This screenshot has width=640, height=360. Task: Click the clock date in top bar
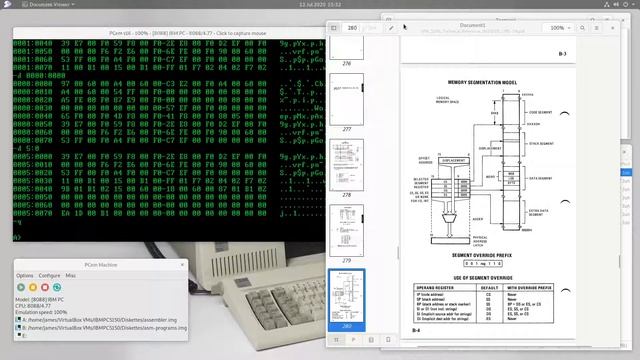pos(320,4)
